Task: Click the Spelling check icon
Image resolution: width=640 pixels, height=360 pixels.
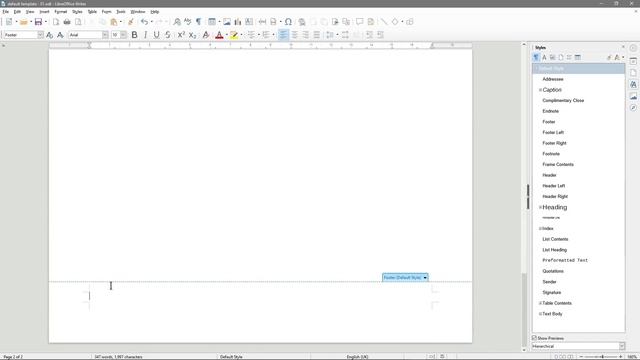Action: point(188,22)
